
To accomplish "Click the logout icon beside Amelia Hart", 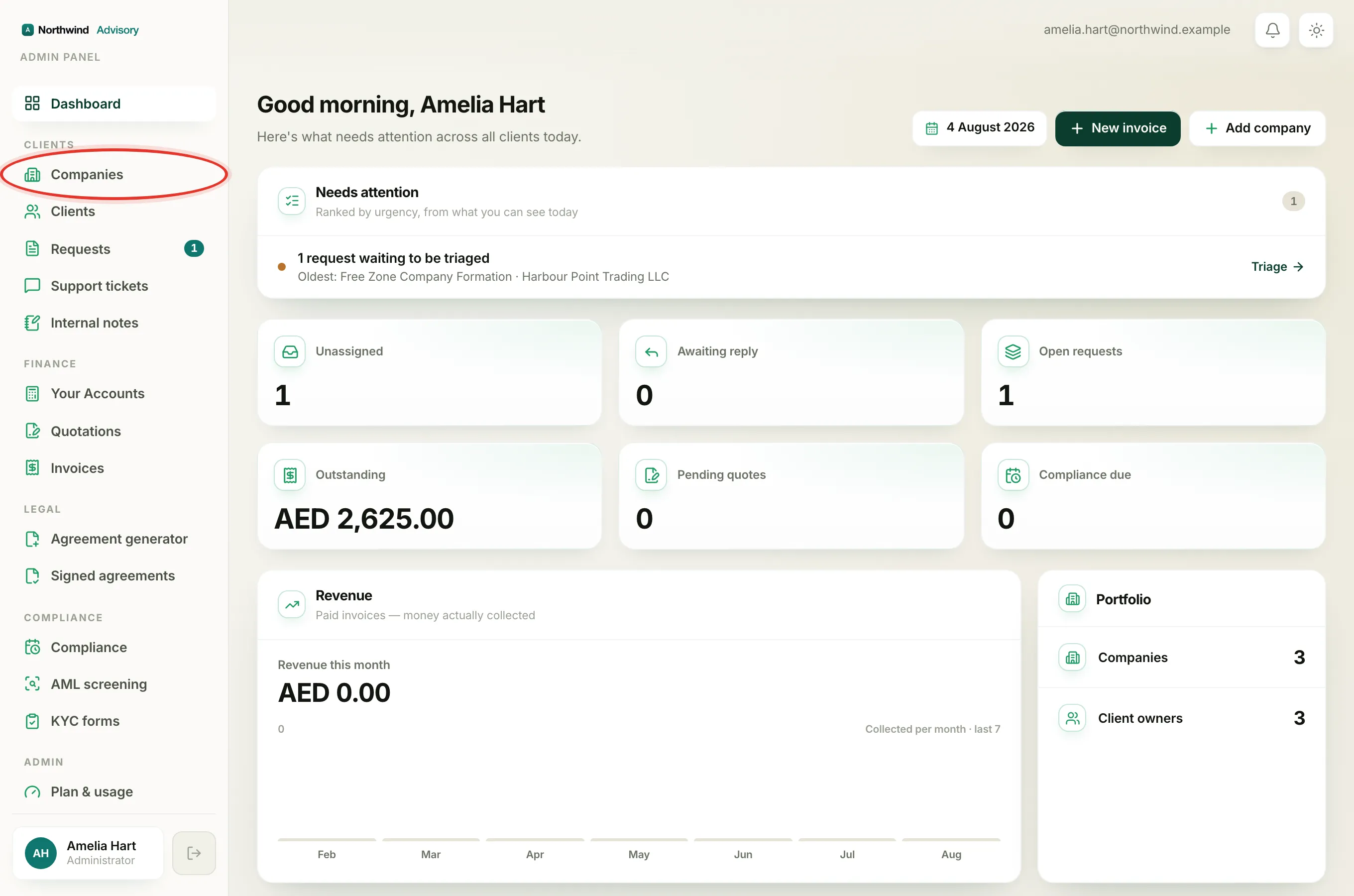I will click(x=194, y=853).
